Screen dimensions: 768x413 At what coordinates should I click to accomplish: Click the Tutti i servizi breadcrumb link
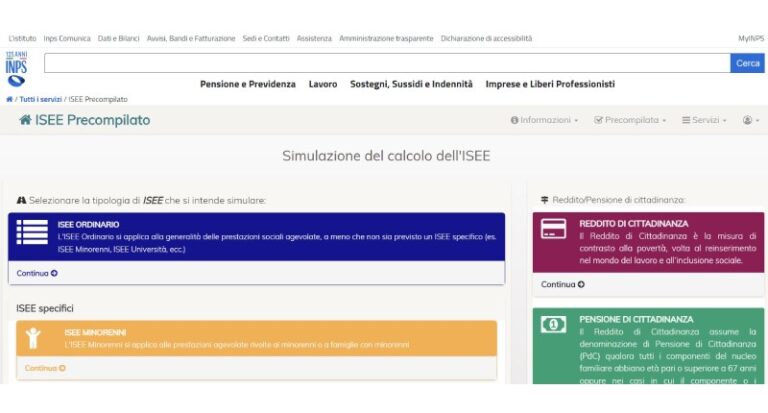coord(41,99)
